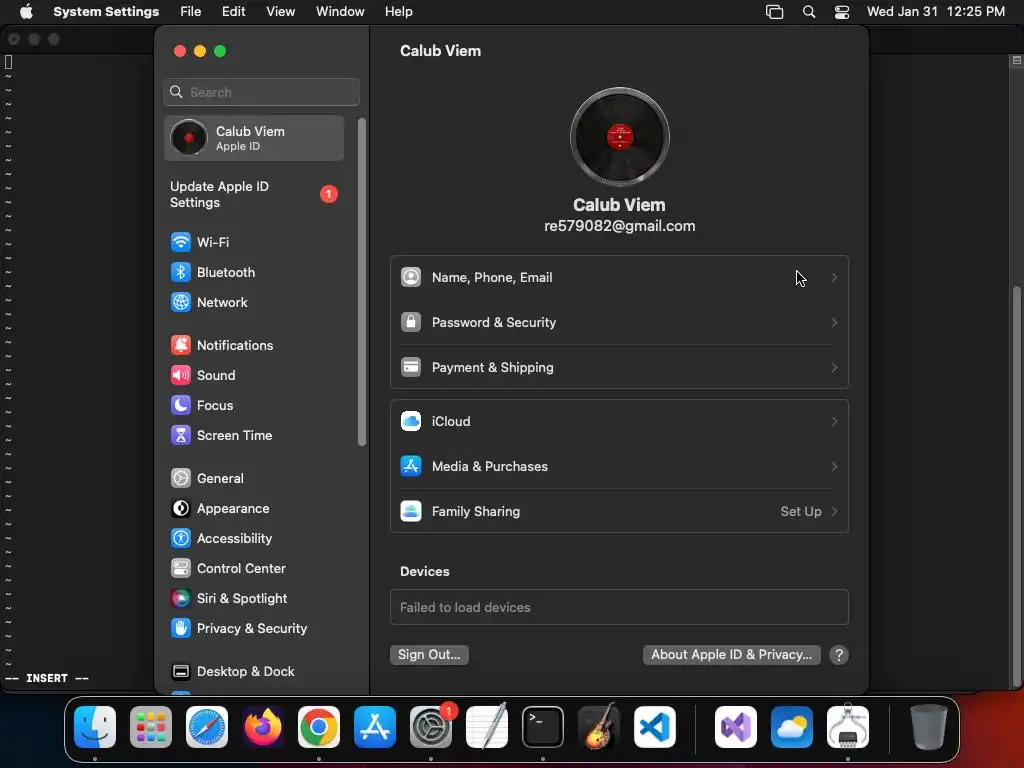
Task: Open the Weather app from the Dock
Action: [x=792, y=727]
